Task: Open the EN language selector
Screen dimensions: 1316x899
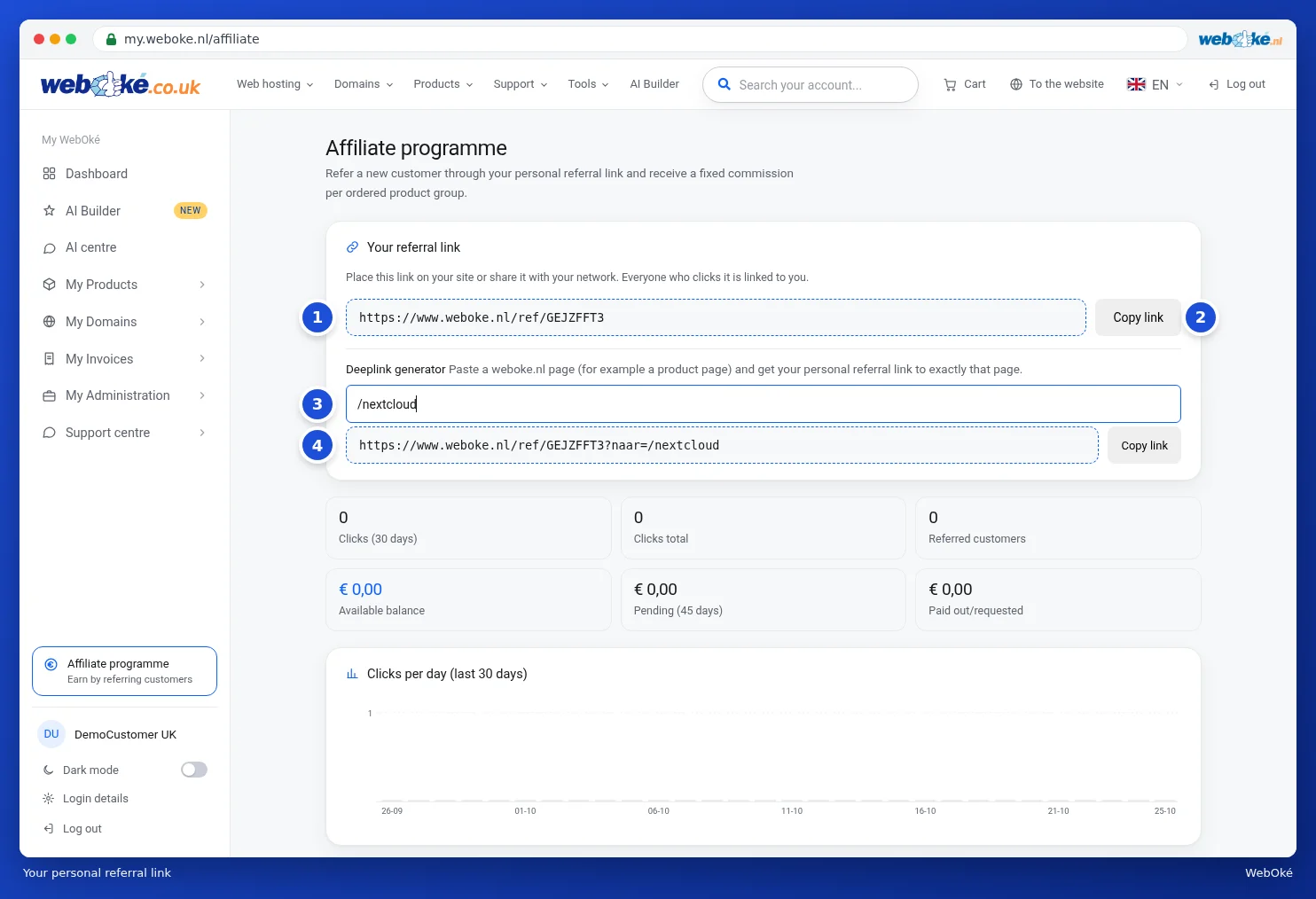Action: [1155, 84]
